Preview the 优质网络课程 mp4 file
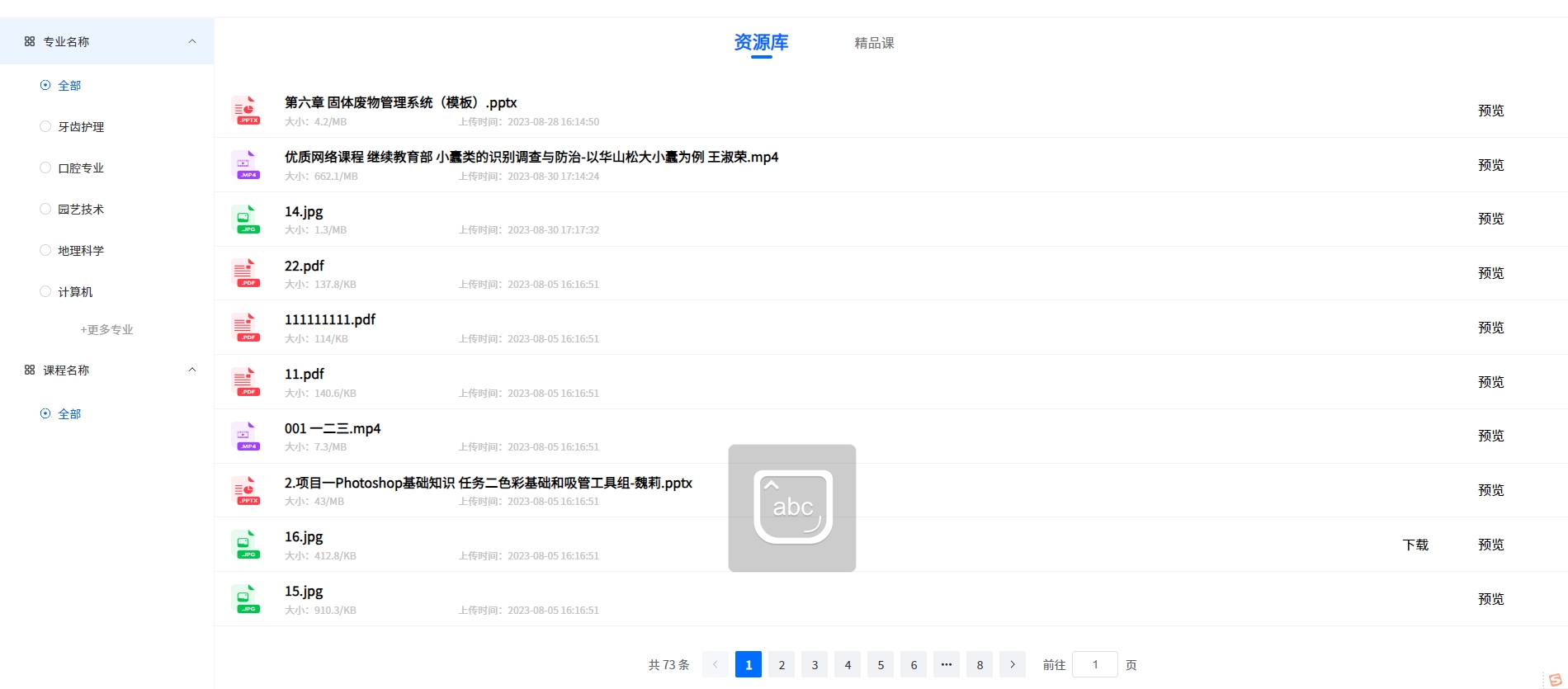This screenshot has height=689, width=1568. point(1490,165)
